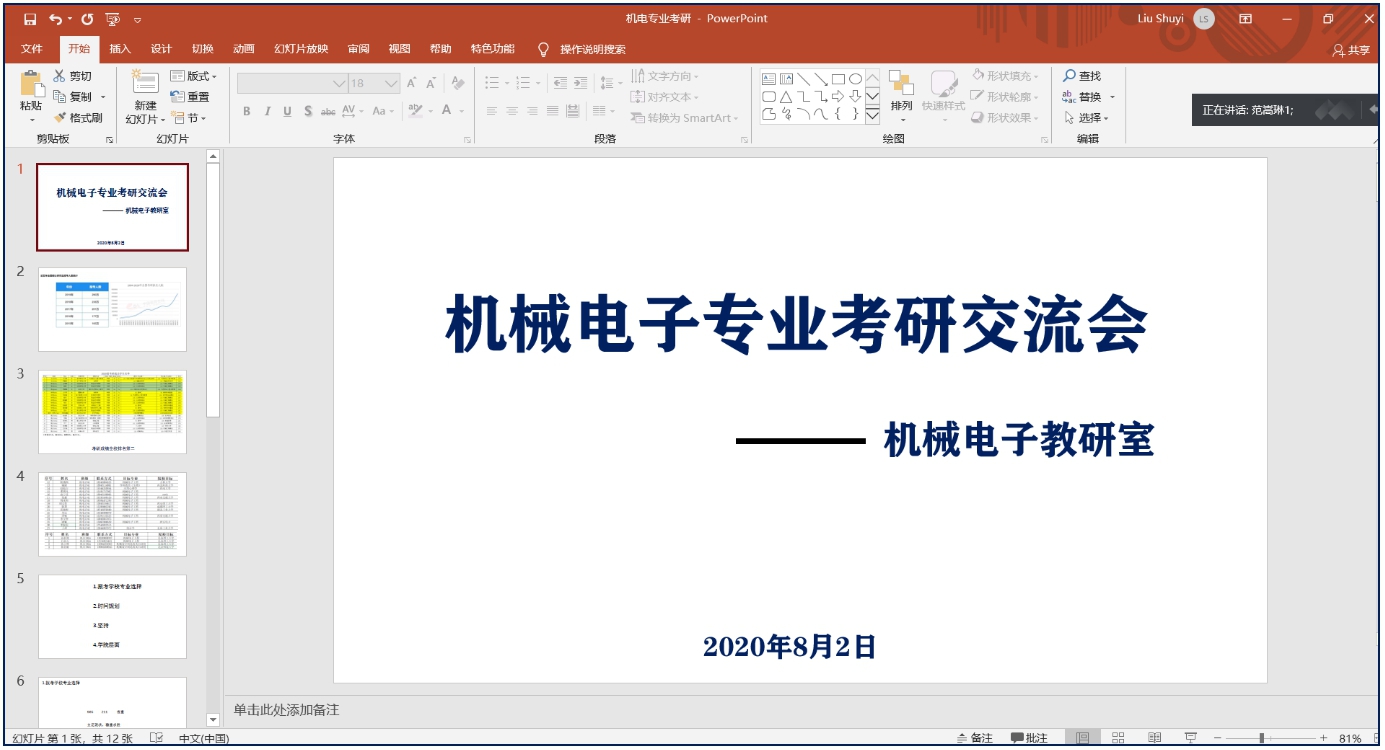Switch to Reading view in status bar
1385x750 pixels.
pyautogui.click(x=1154, y=738)
